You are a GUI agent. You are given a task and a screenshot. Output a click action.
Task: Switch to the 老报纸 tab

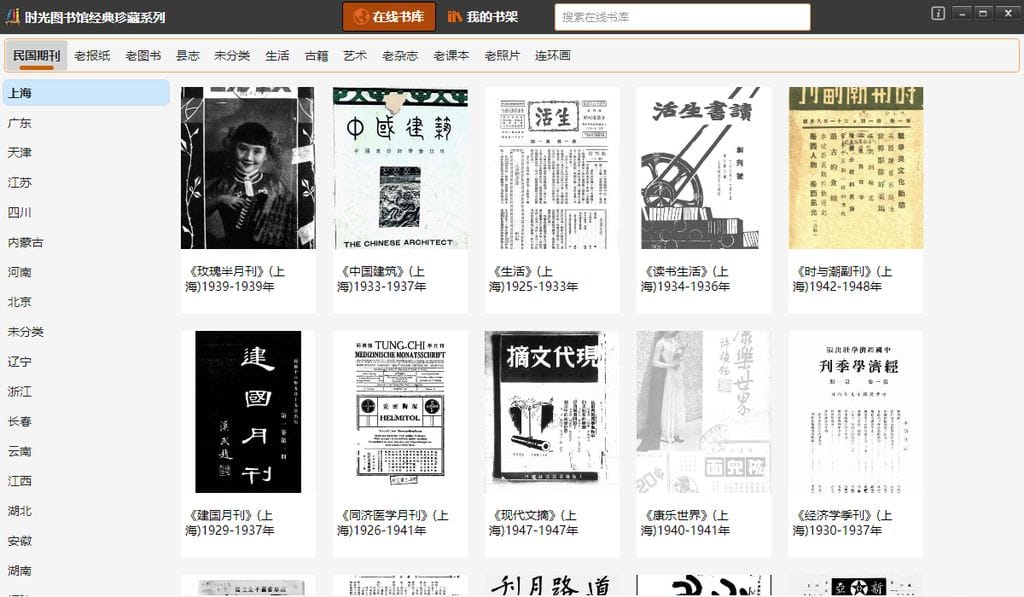tap(92, 56)
